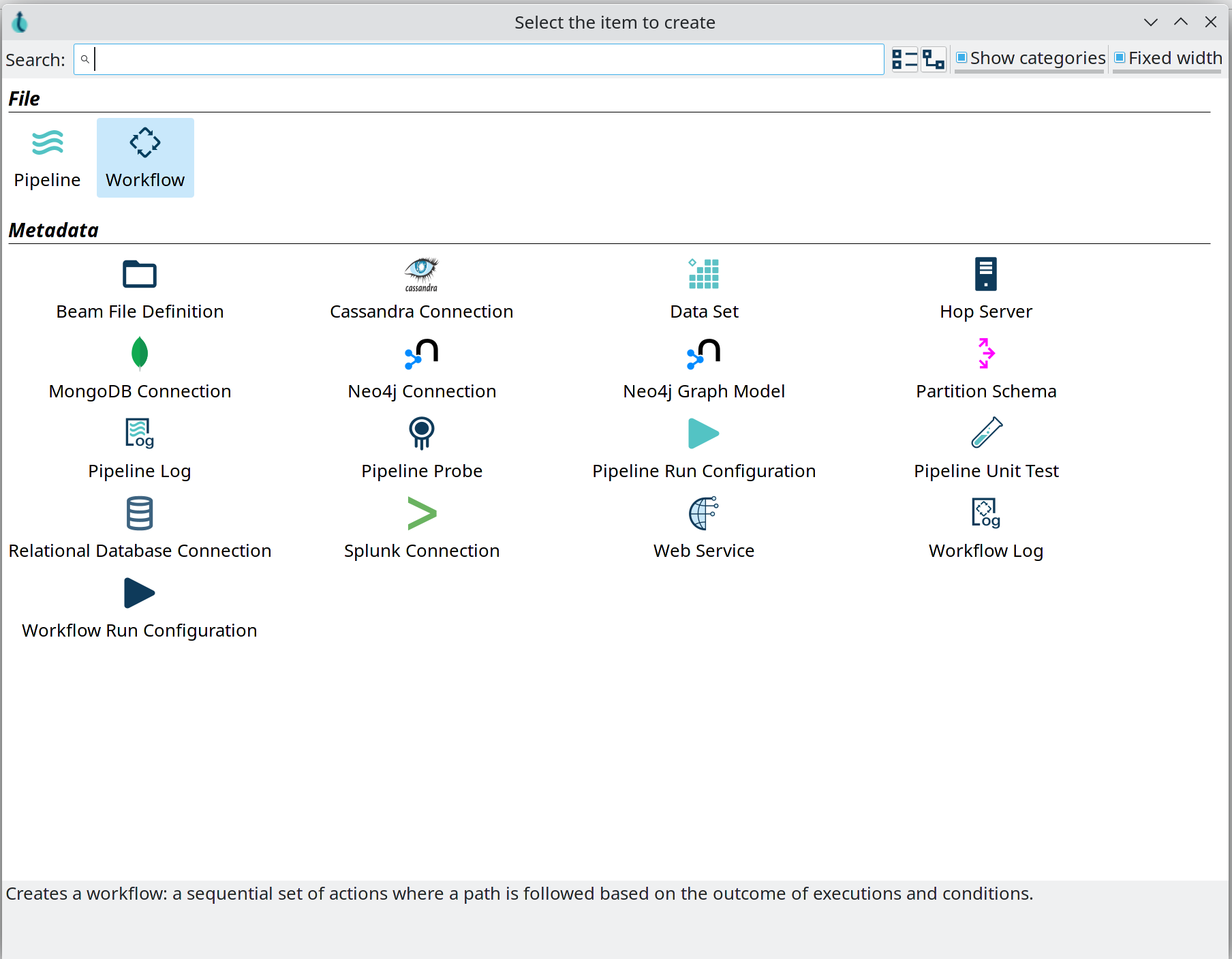Screen dimensions: 1232x959
Task: Disable the Show categories checkbox
Action: (x=961, y=59)
